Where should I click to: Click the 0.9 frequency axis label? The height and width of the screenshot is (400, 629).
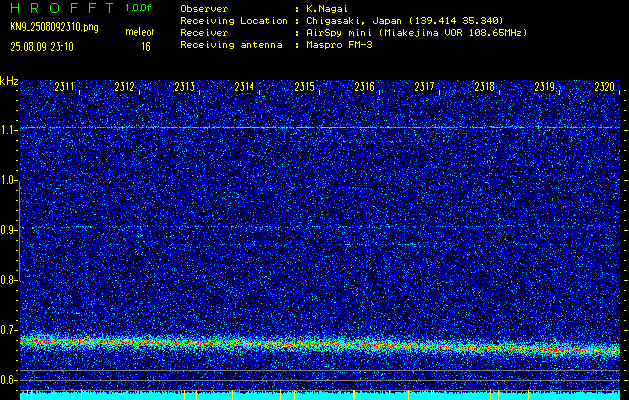[8, 230]
